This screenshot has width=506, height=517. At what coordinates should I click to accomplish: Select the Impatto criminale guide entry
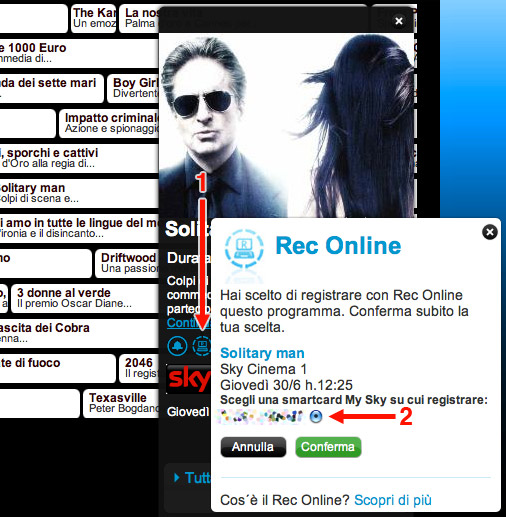109,123
